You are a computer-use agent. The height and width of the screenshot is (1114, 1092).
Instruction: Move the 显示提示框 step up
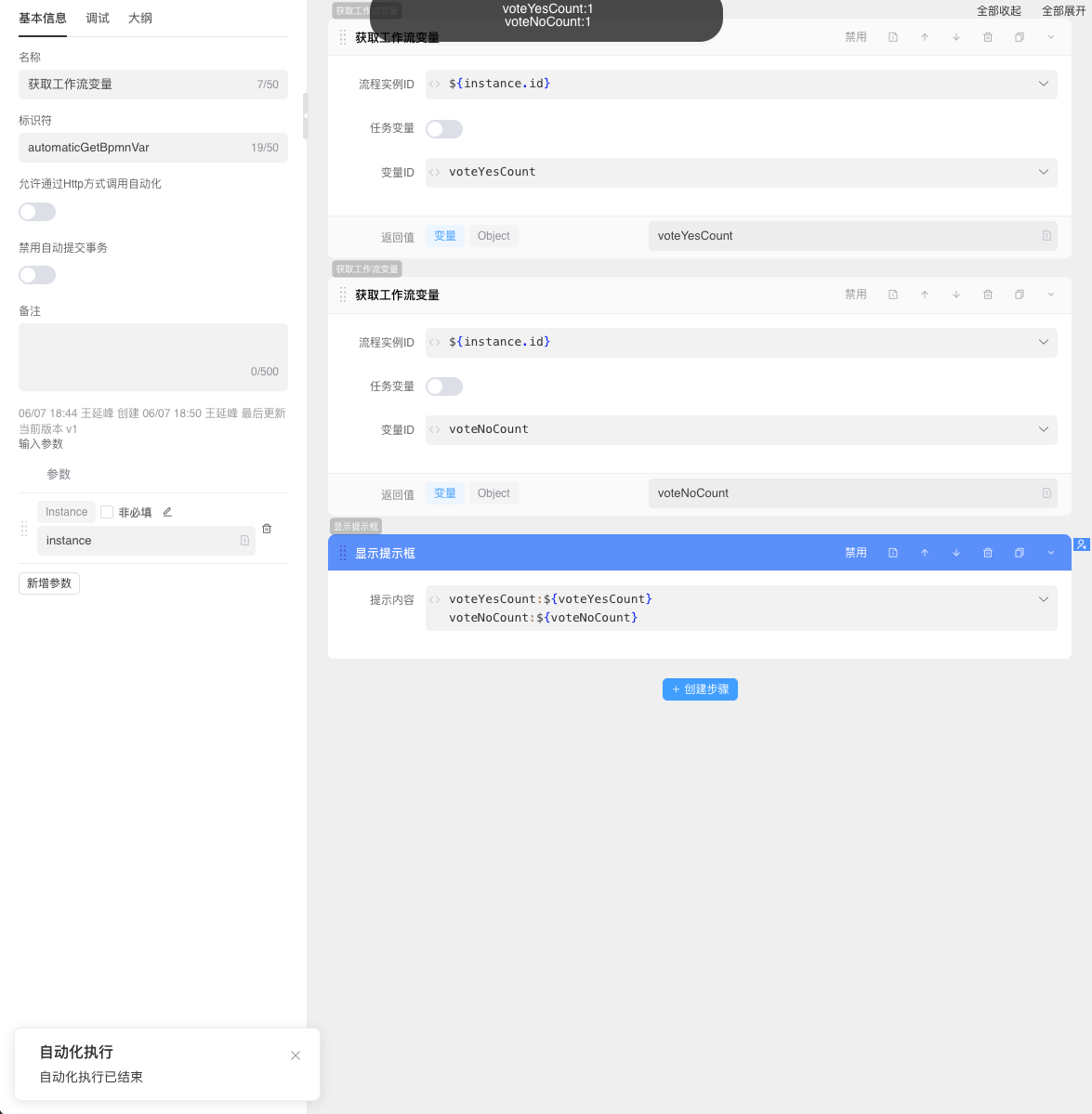point(925,553)
